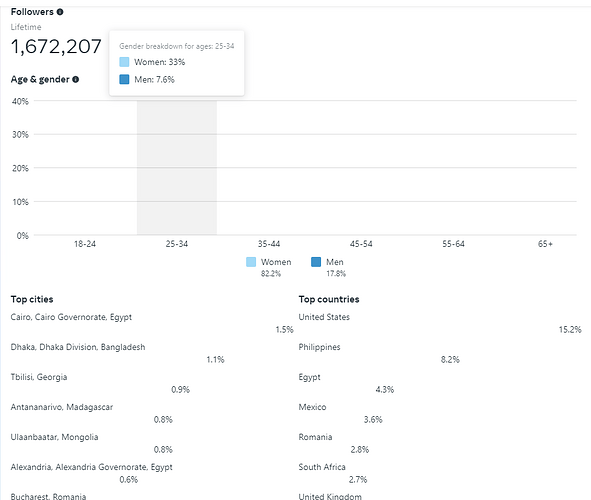Screen dimensions: 591x500
Task: Toggle the Women legend swatch below chart
Action: [x=251, y=262]
